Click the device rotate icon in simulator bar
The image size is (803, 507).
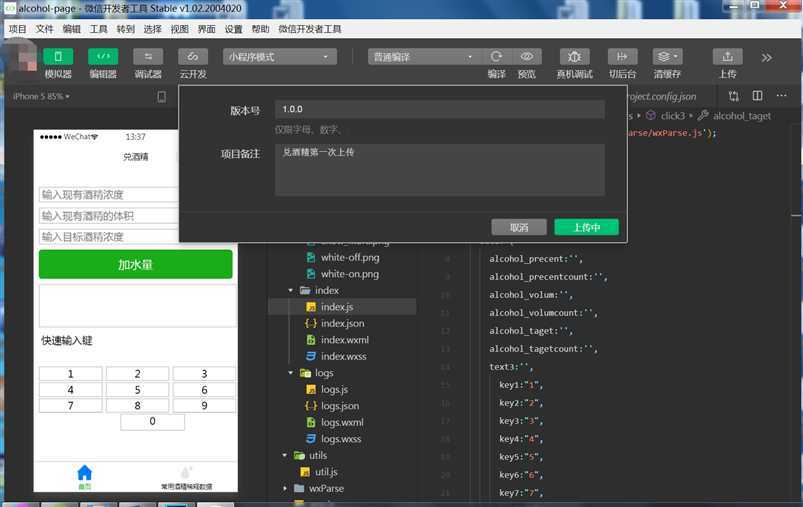click(x=161, y=97)
